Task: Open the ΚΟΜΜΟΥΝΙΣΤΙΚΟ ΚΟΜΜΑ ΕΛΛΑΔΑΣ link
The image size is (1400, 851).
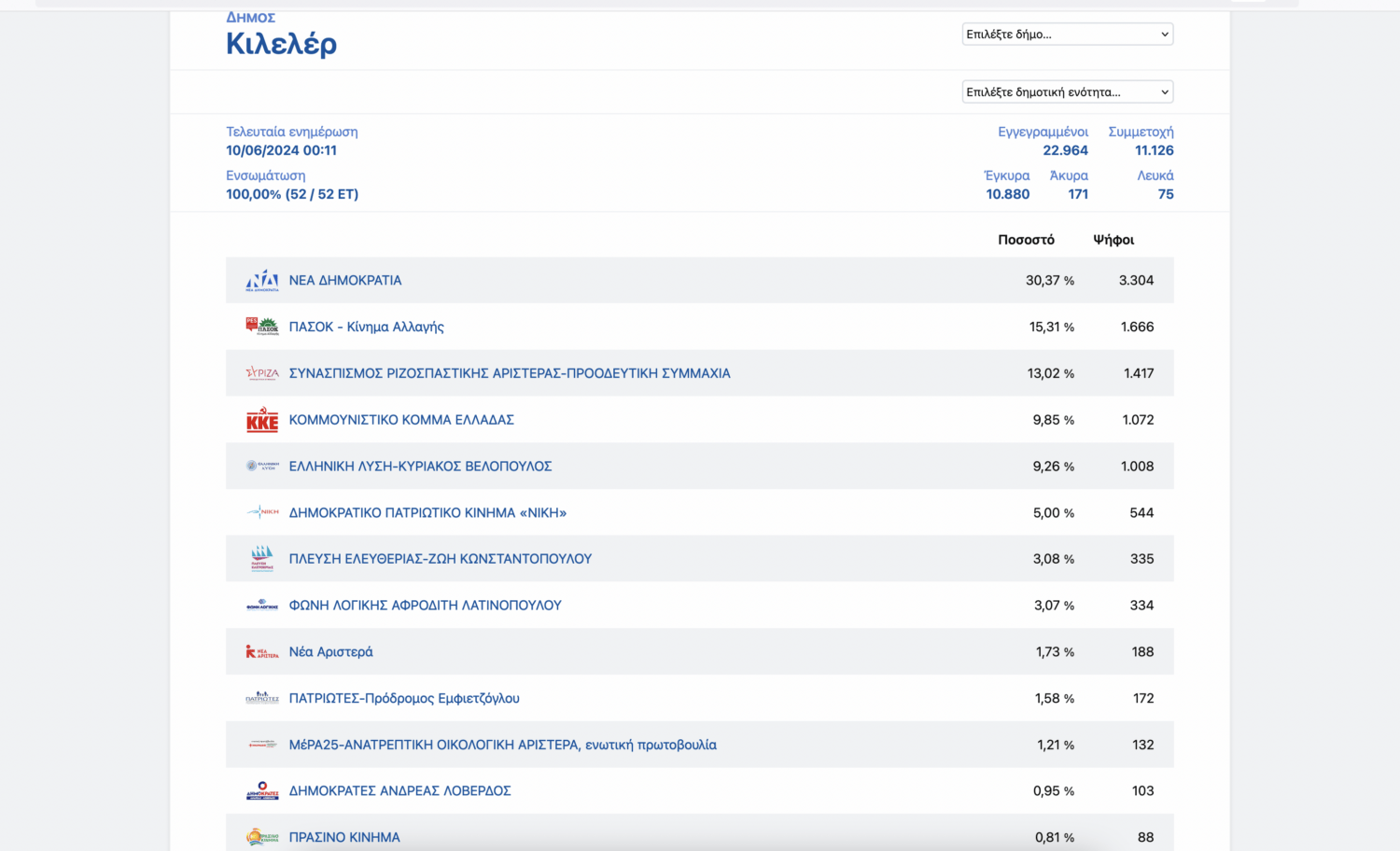Action: pos(401,420)
